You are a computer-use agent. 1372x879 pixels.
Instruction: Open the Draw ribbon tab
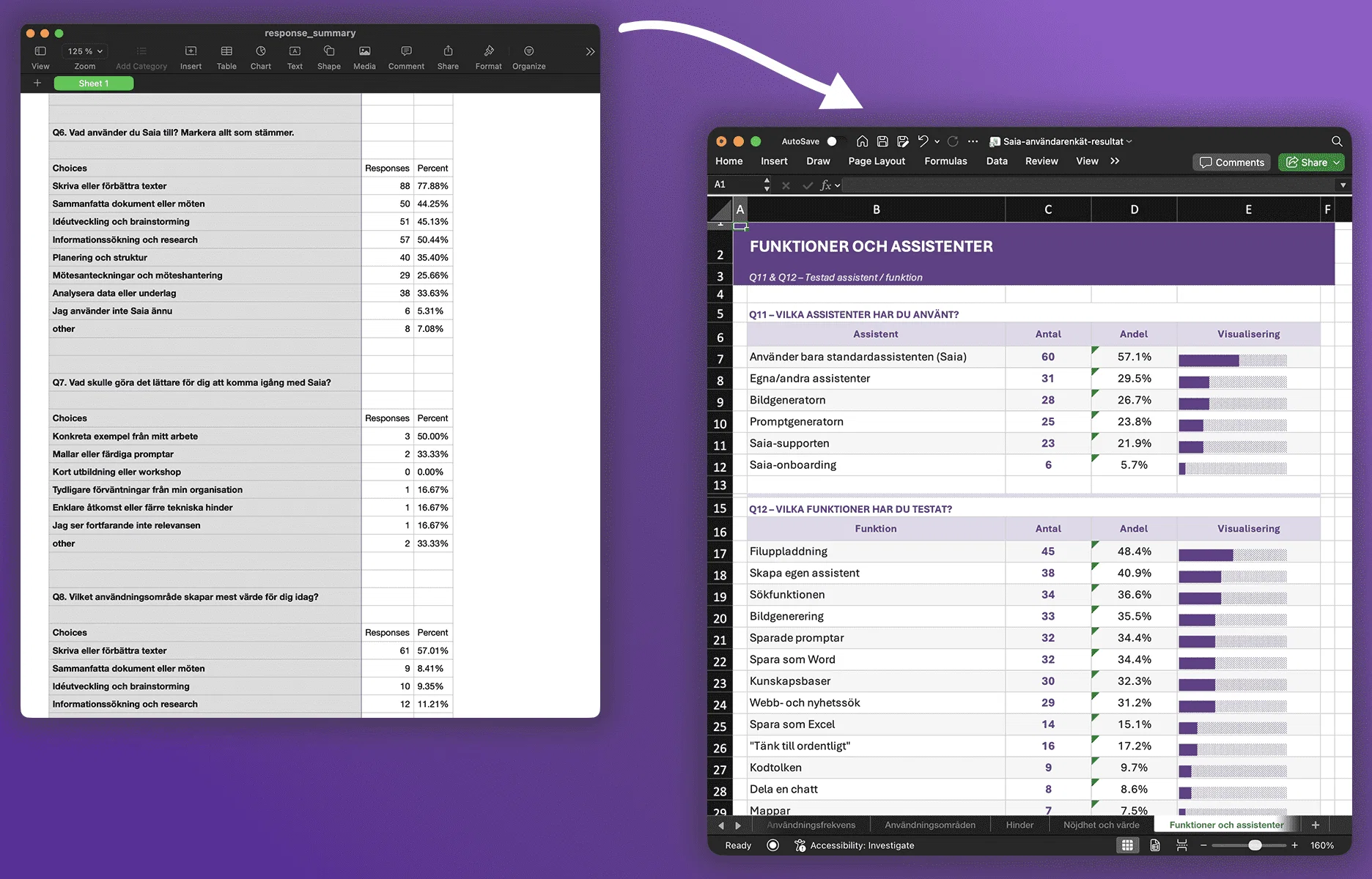coord(818,161)
